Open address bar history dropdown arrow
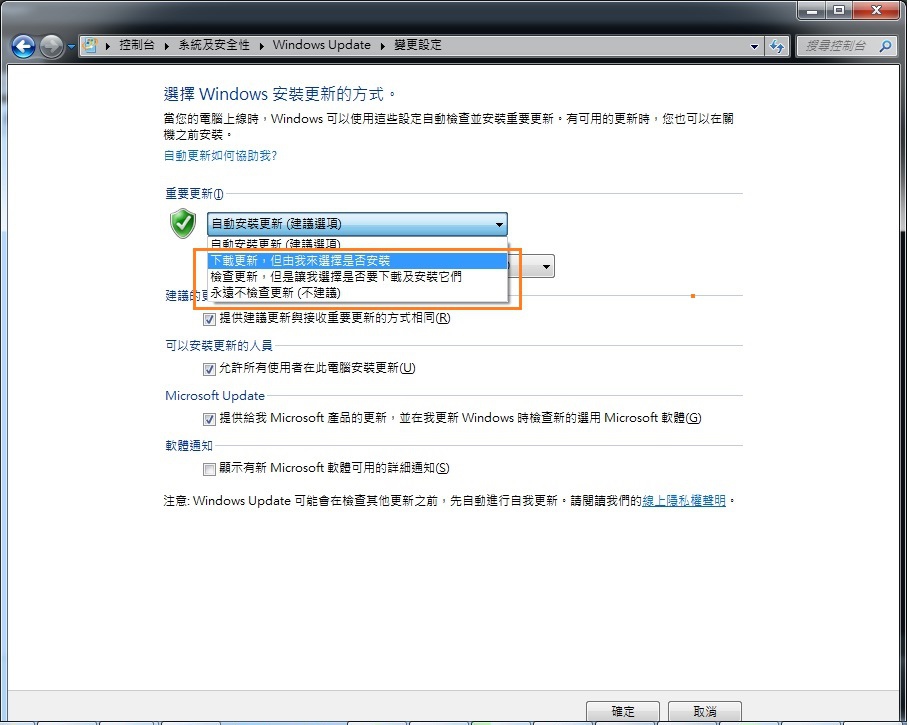The image size is (909, 725). tap(754, 46)
